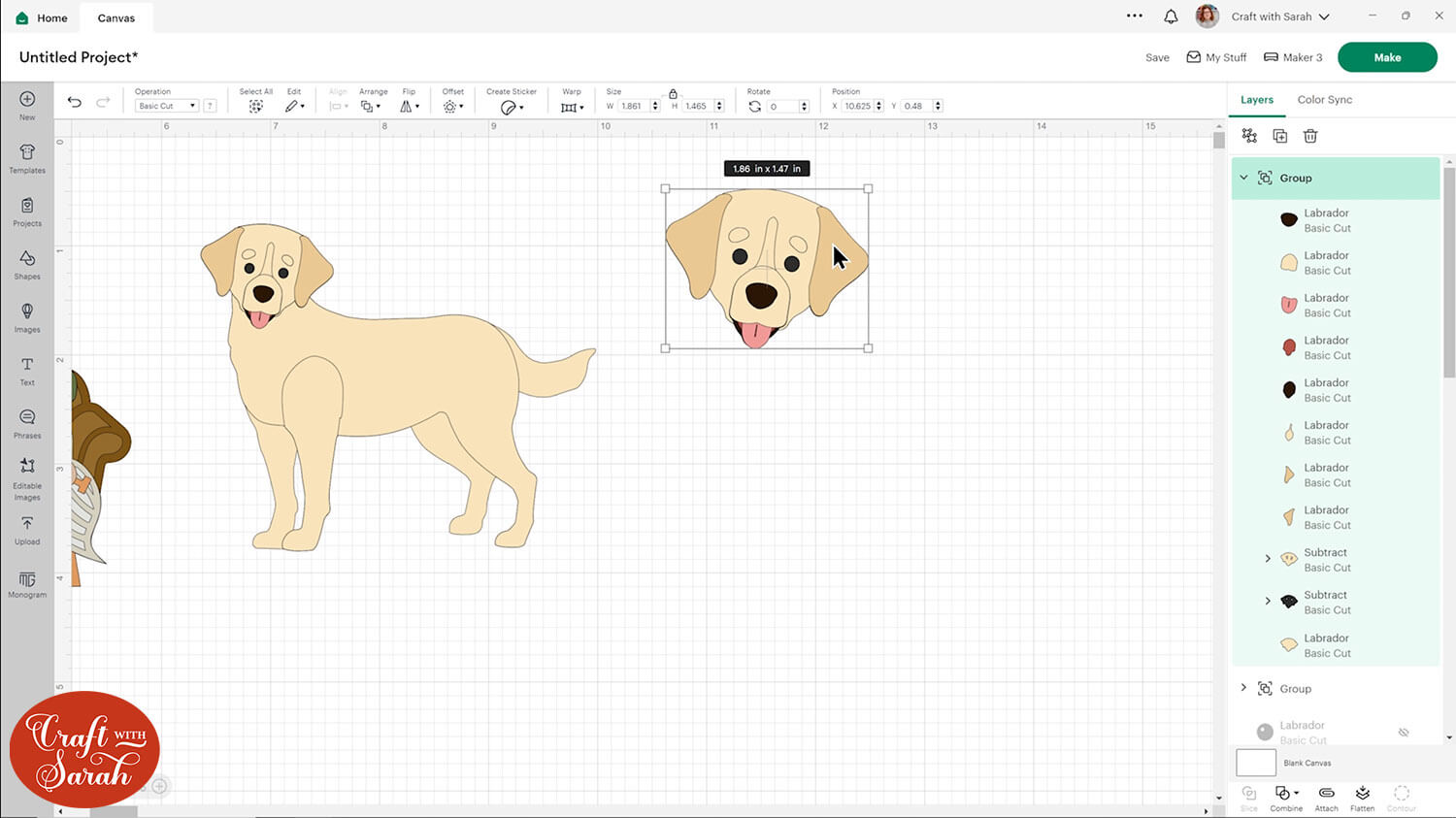Open the Monogram tool
The image size is (1456, 818).
(x=27, y=583)
